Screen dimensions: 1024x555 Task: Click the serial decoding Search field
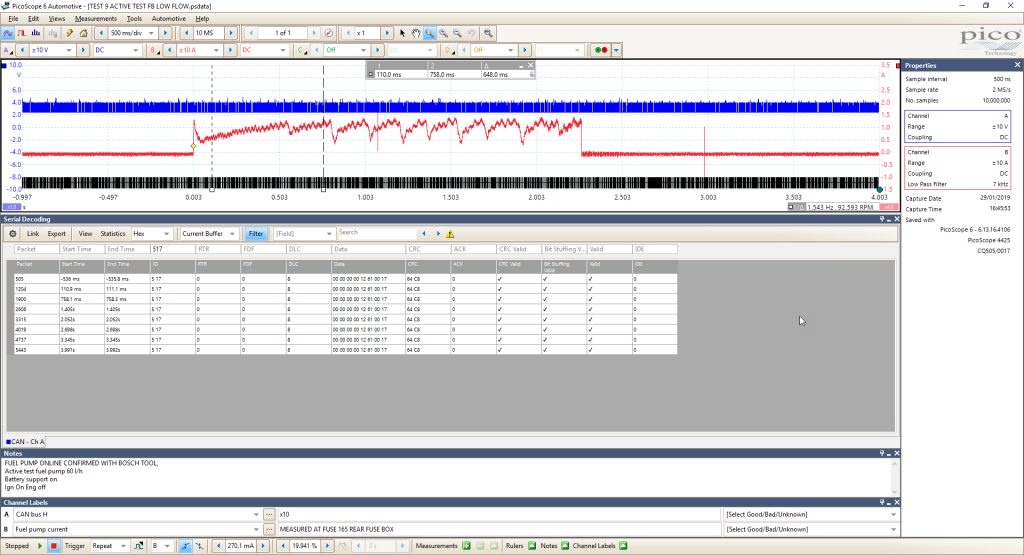click(377, 232)
